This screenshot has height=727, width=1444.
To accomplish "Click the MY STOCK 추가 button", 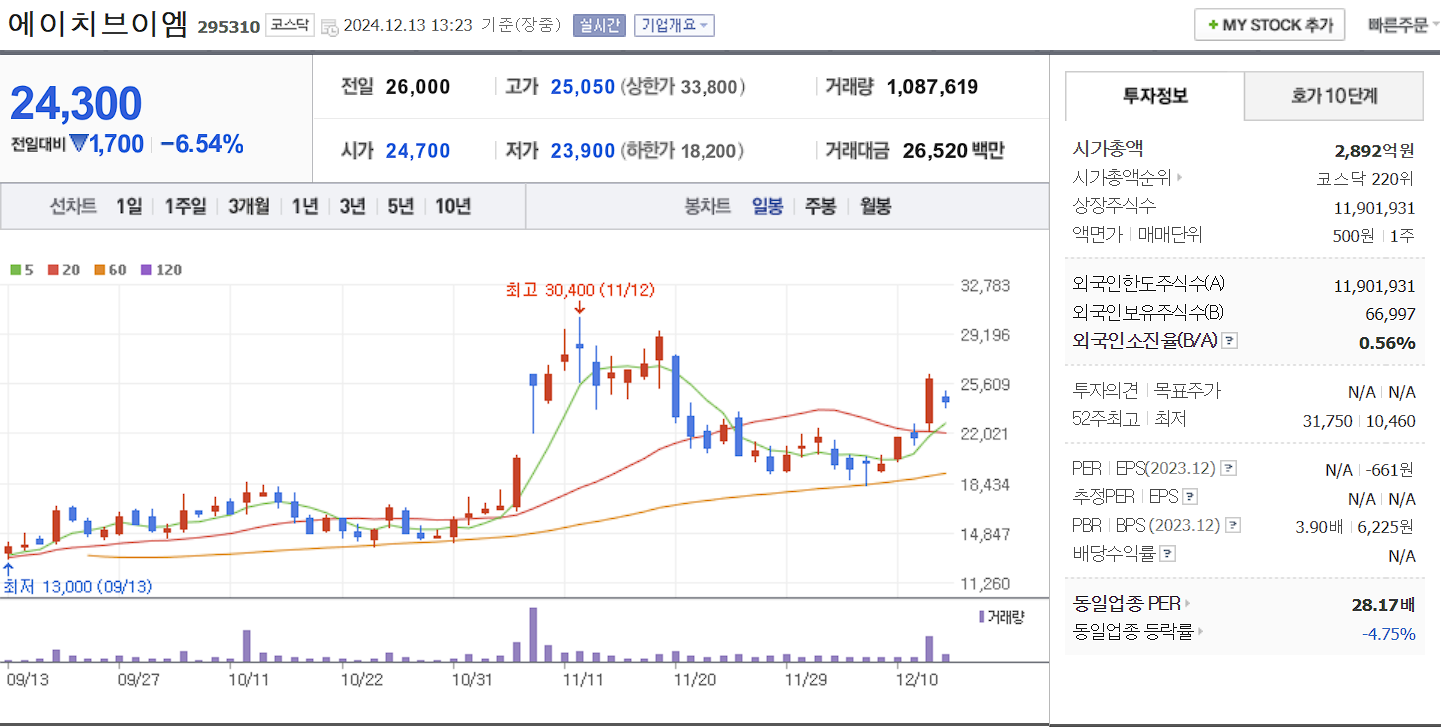I will tap(1270, 24).
